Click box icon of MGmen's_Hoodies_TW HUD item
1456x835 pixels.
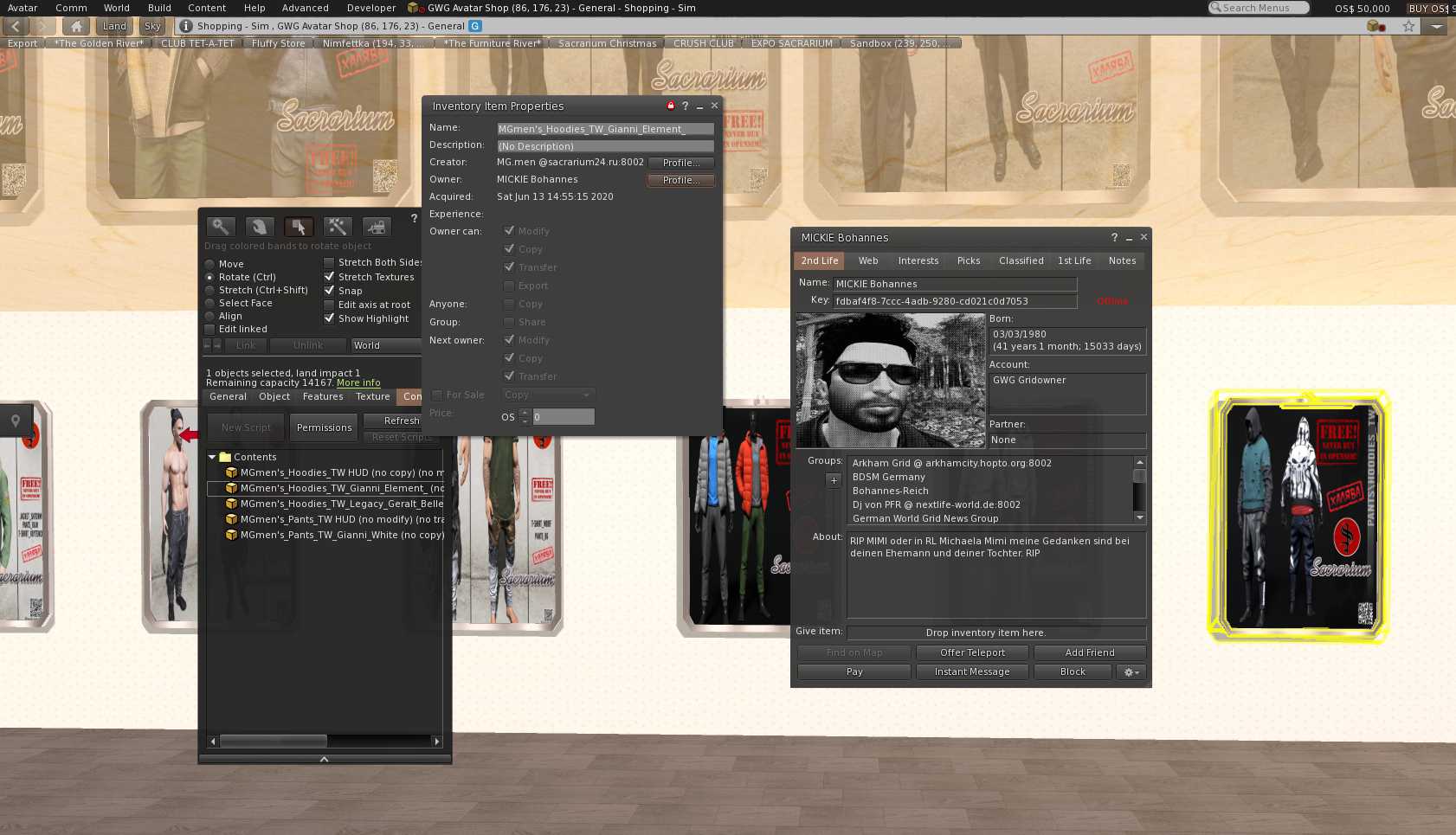point(231,472)
